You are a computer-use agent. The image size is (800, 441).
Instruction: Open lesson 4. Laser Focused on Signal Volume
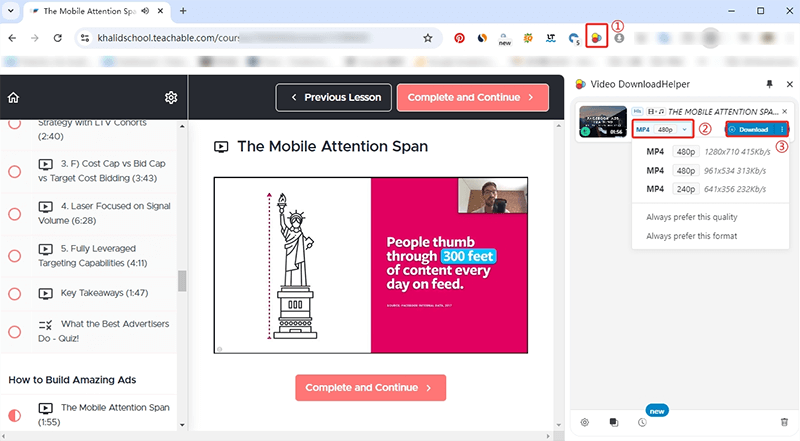click(x=104, y=213)
